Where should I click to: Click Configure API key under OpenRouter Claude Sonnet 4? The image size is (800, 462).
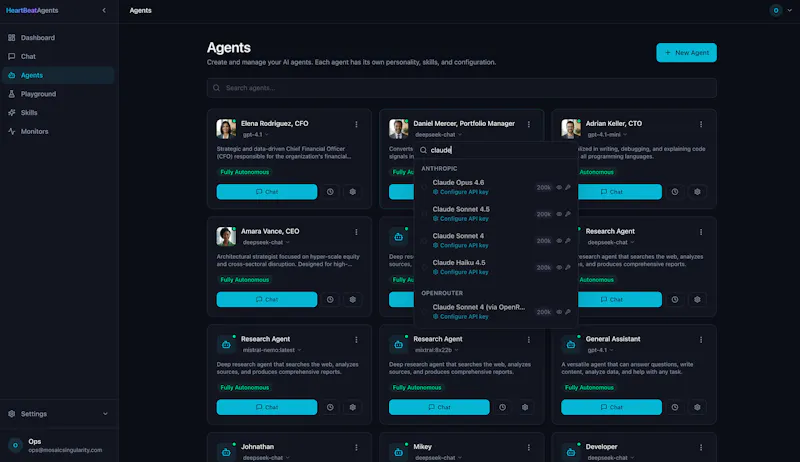pyautogui.click(x=461, y=317)
